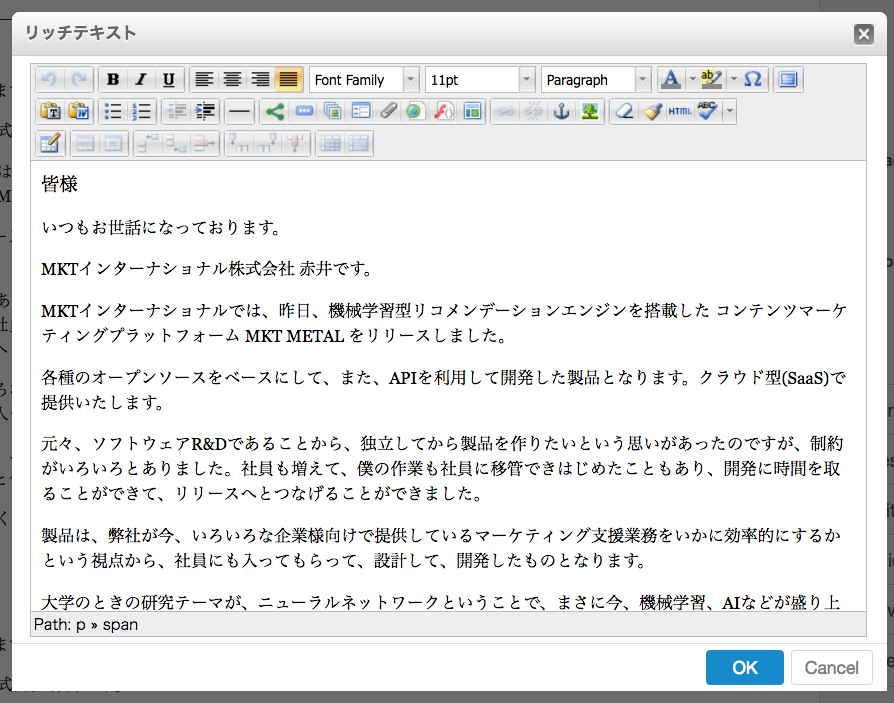Viewport: 894px width, 703px height.
Task: Open the Paragraph format dropdown
Action: pos(596,80)
